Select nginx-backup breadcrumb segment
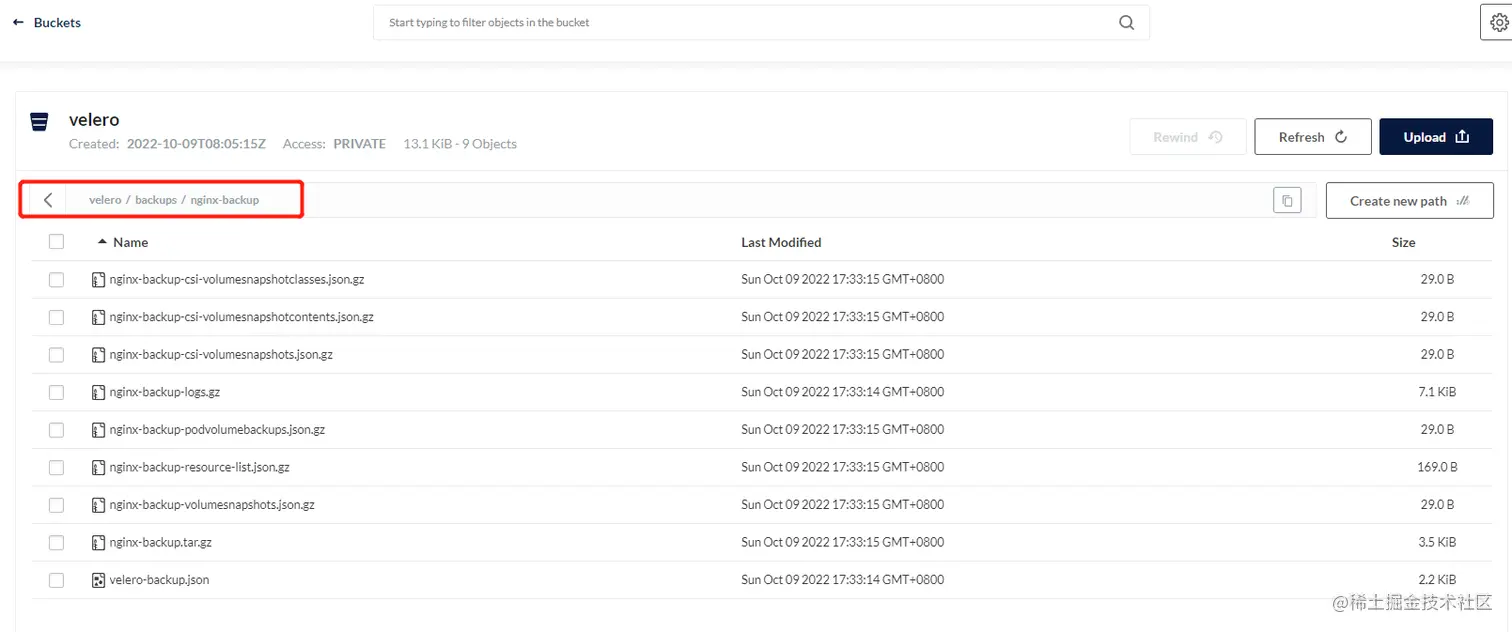Image resolution: width=1512 pixels, height=632 pixels. 225,200
